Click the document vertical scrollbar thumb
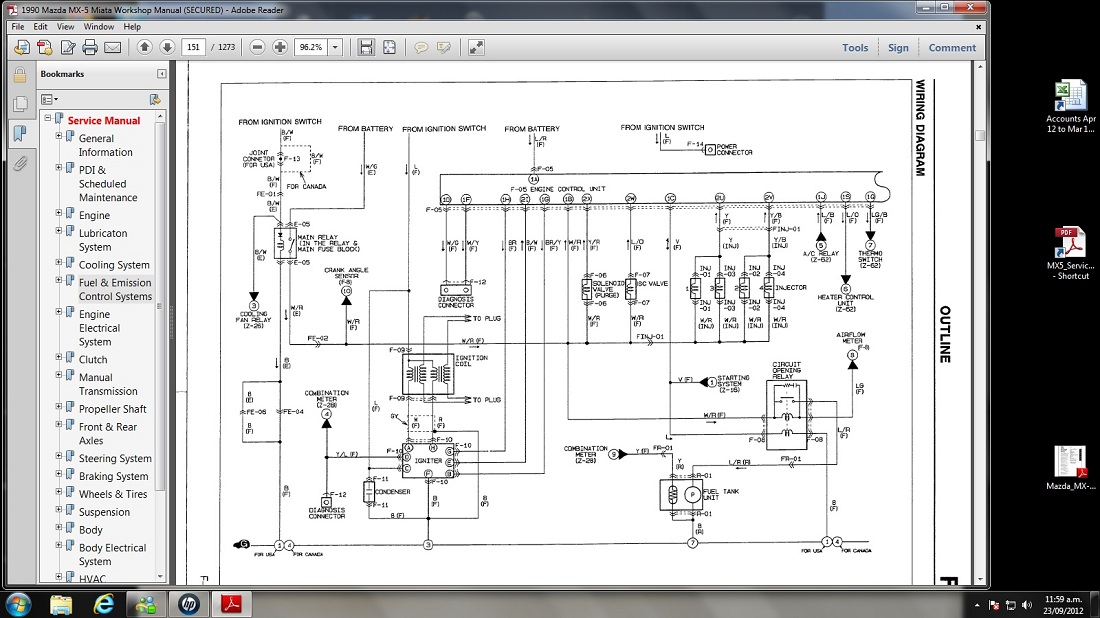1100x618 pixels. click(x=980, y=136)
